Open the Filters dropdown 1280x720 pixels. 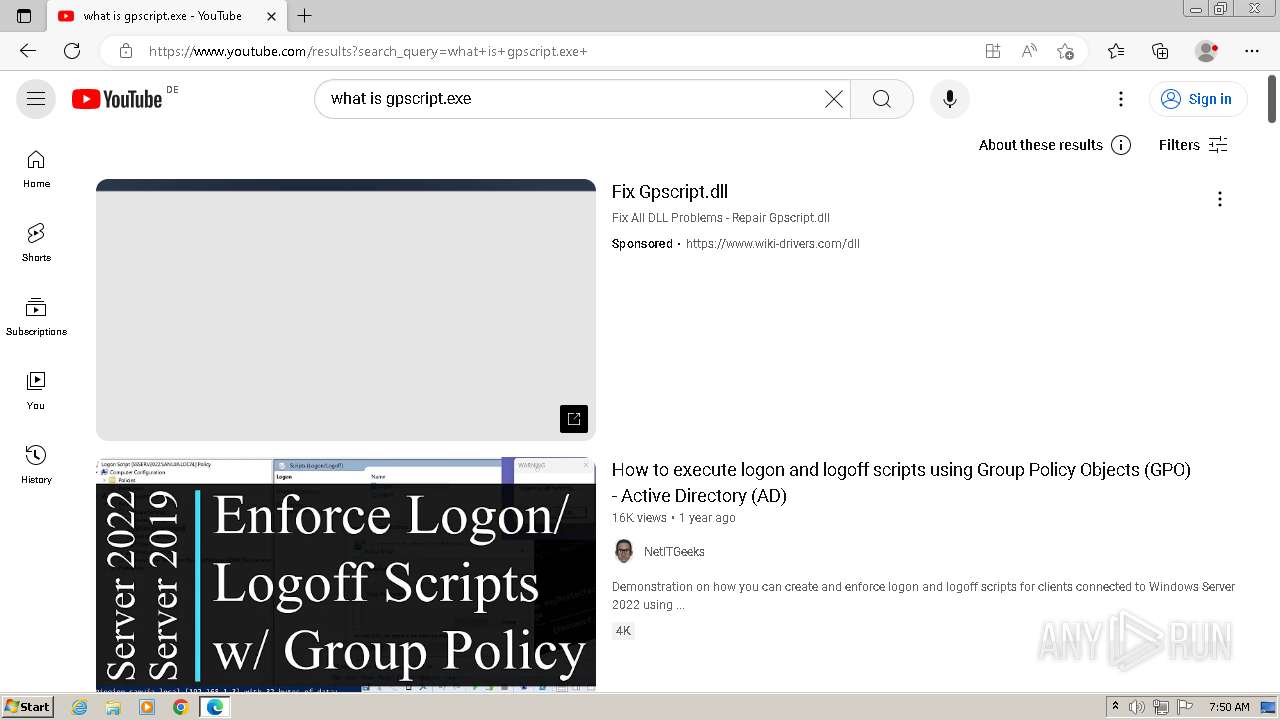(x=1193, y=145)
